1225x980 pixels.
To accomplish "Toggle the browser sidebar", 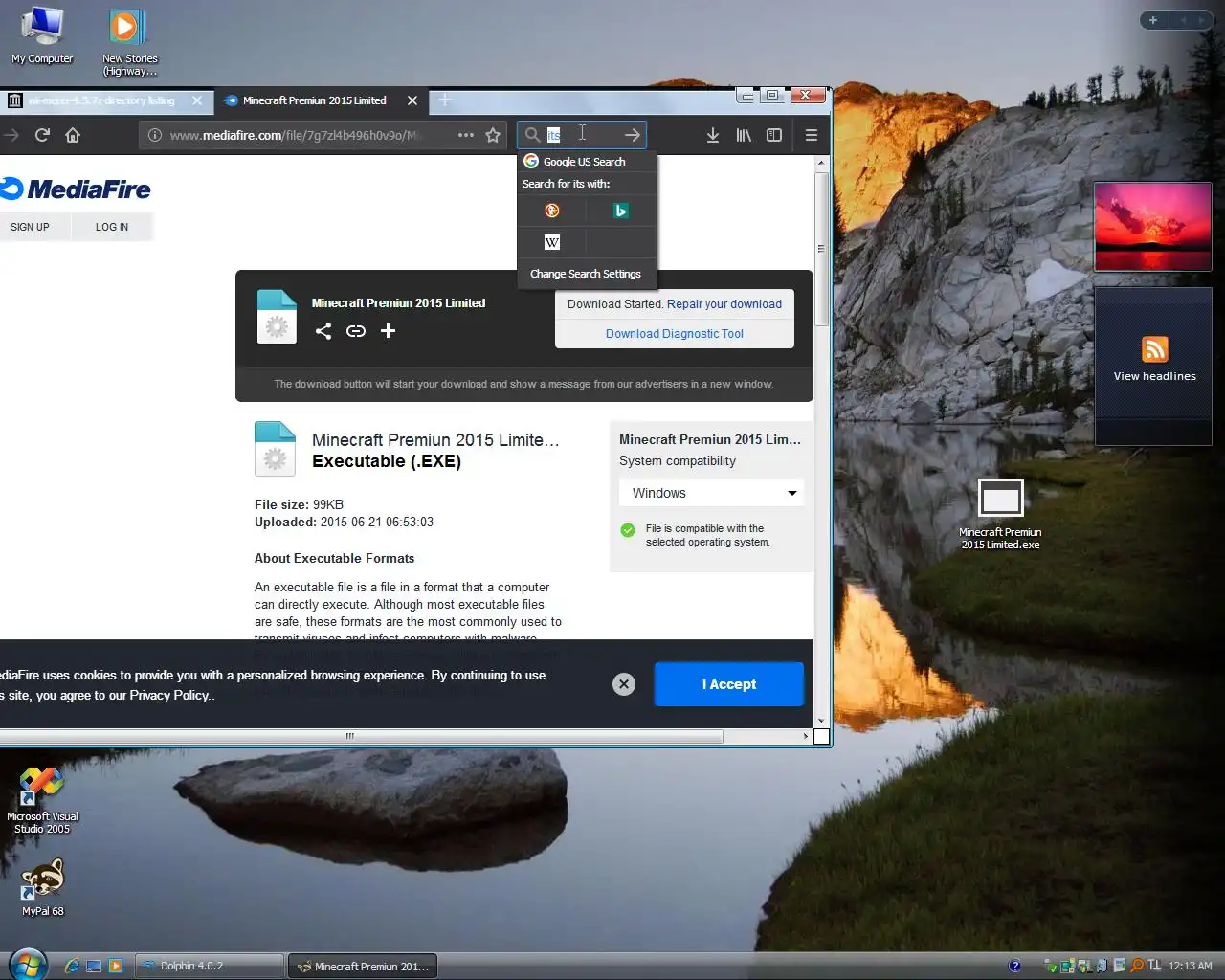I will pyautogui.click(x=774, y=135).
